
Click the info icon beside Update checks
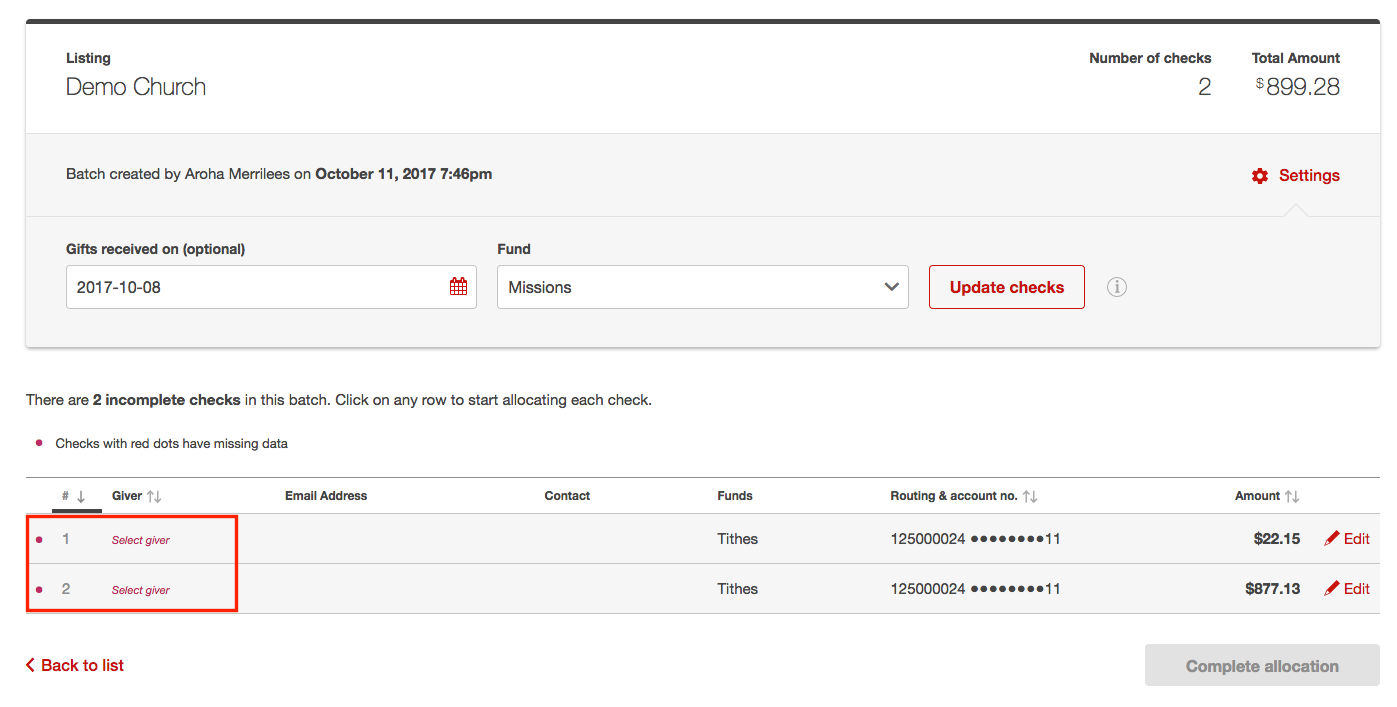(x=1116, y=287)
